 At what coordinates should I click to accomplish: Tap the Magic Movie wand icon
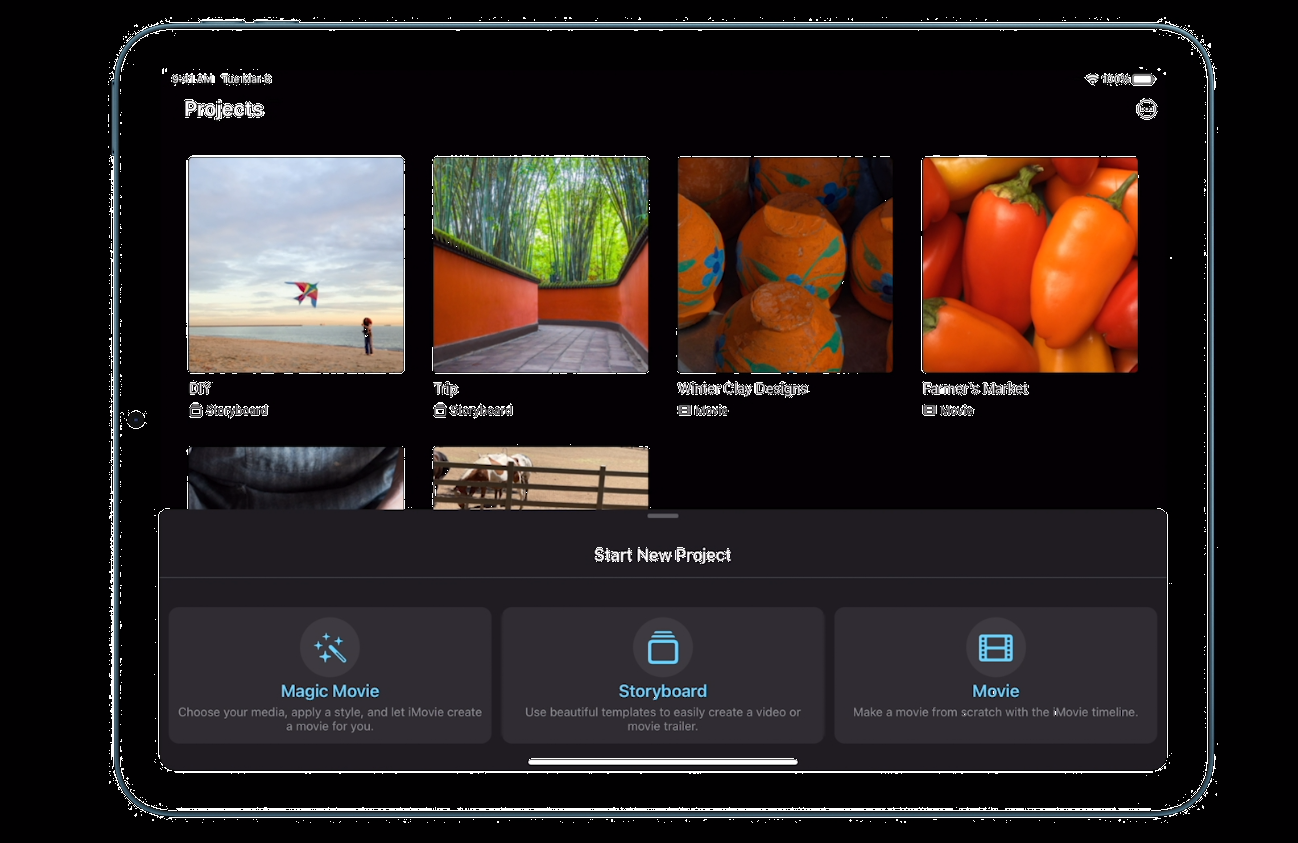point(330,648)
